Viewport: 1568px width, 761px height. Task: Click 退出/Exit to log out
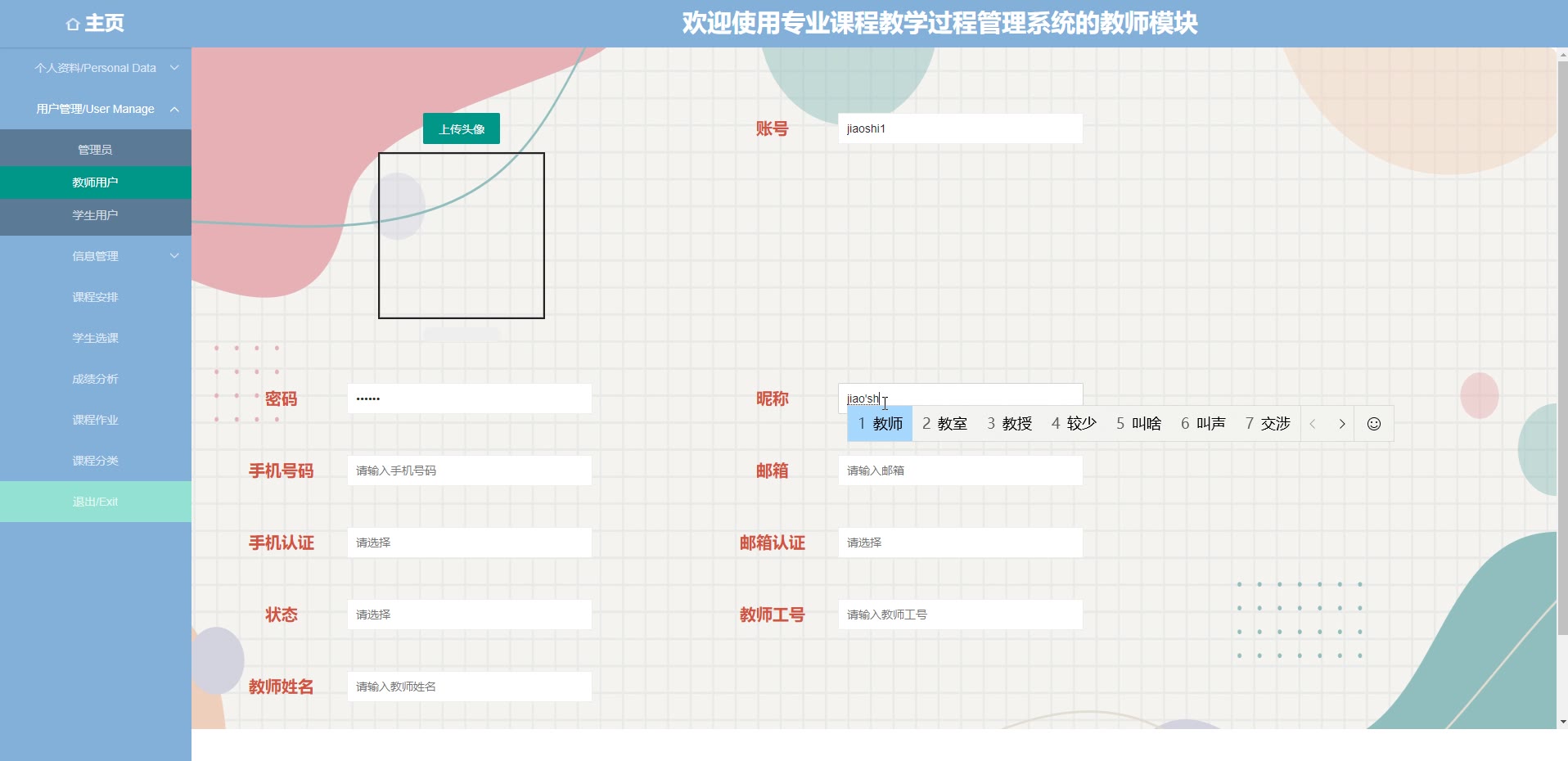[x=96, y=502]
